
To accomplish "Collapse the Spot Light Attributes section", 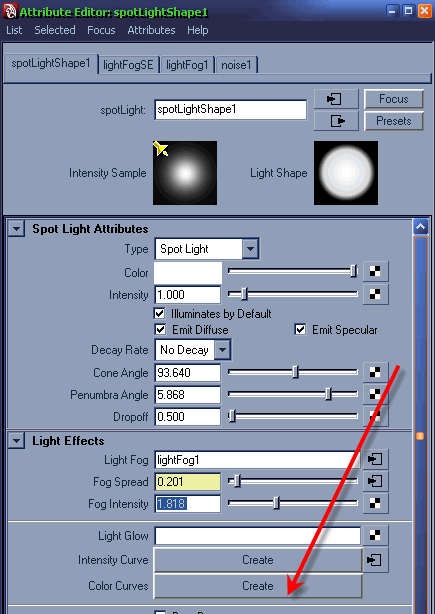I will pos(16,229).
